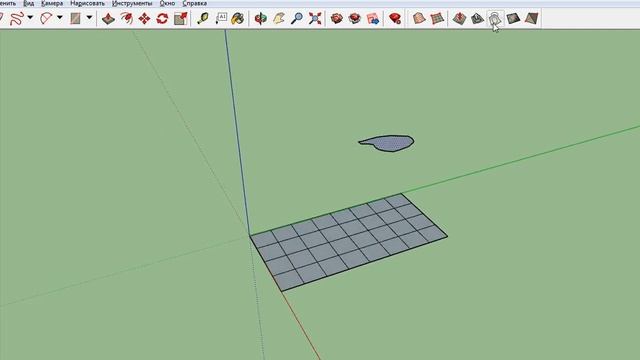Select the sandbox Flip Edge tool

(x=531, y=18)
